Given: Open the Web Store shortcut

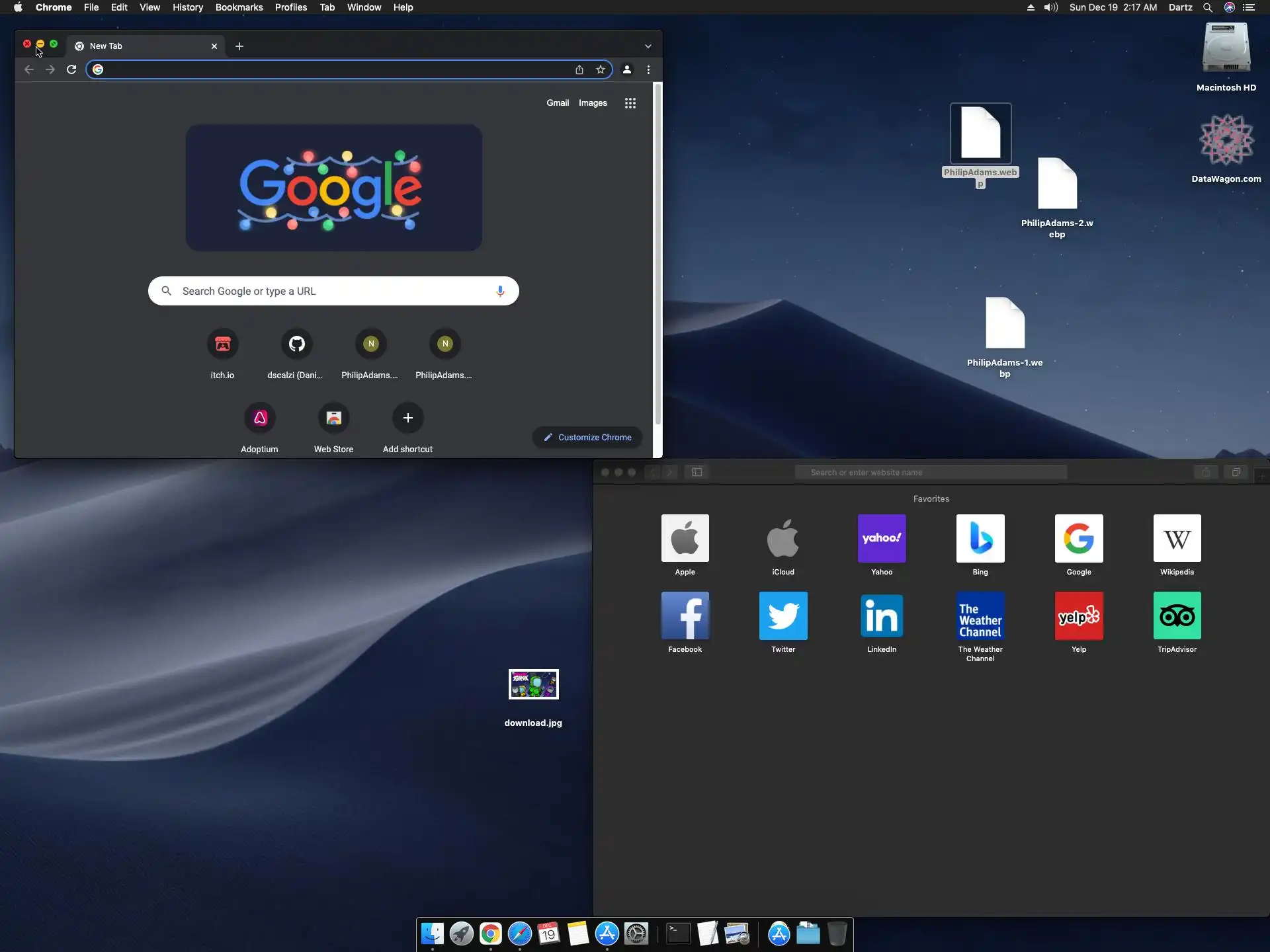Looking at the screenshot, I should tap(333, 418).
